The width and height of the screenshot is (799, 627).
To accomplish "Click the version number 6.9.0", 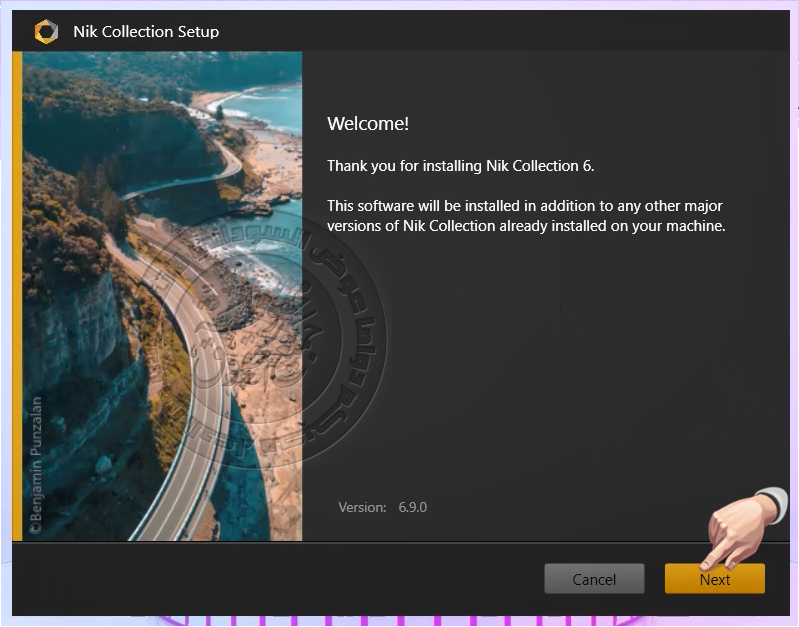I will pos(413,507).
